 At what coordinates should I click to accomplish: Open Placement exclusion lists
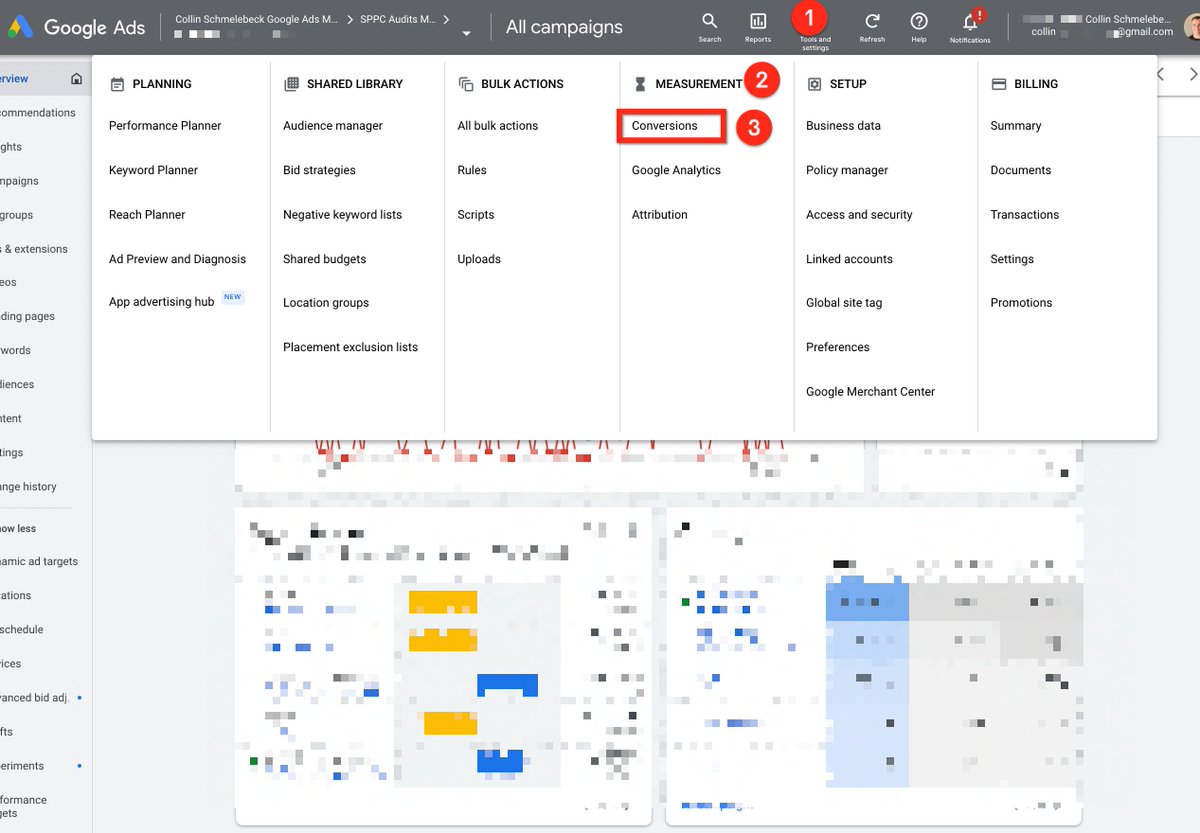coord(350,347)
